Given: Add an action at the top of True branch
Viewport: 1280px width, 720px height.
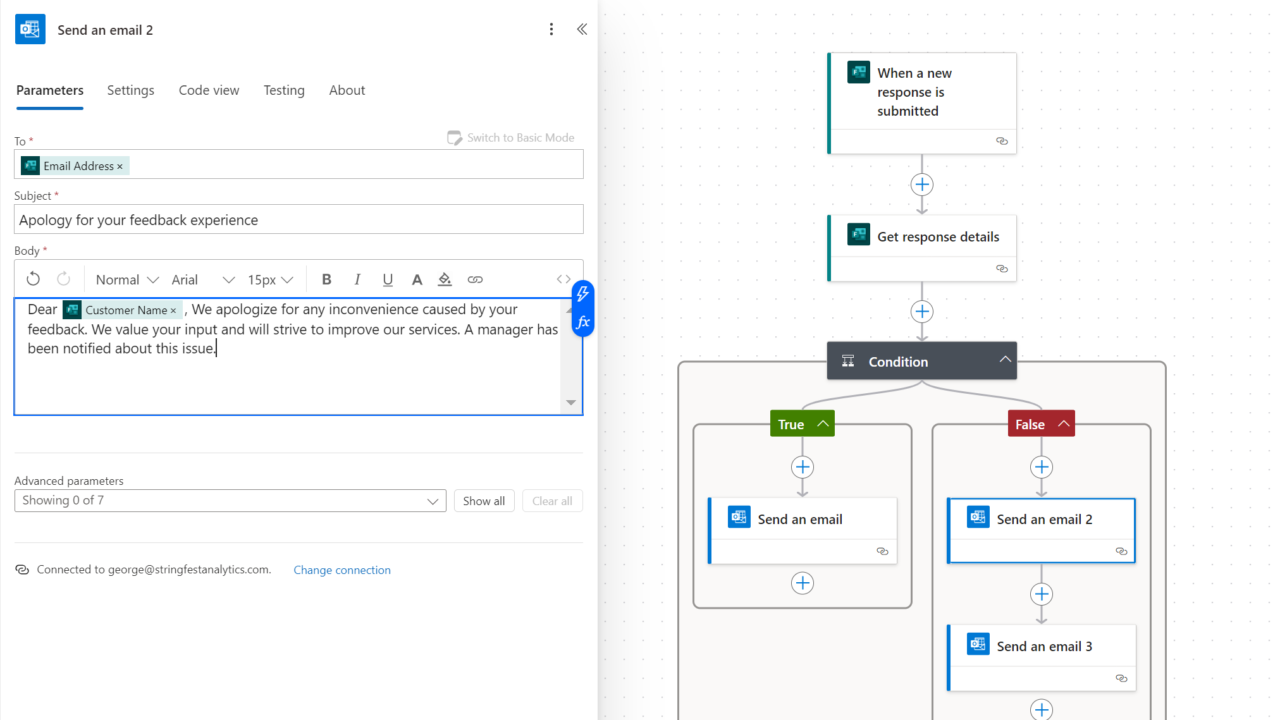Looking at the screenshot, I should 802,467.
